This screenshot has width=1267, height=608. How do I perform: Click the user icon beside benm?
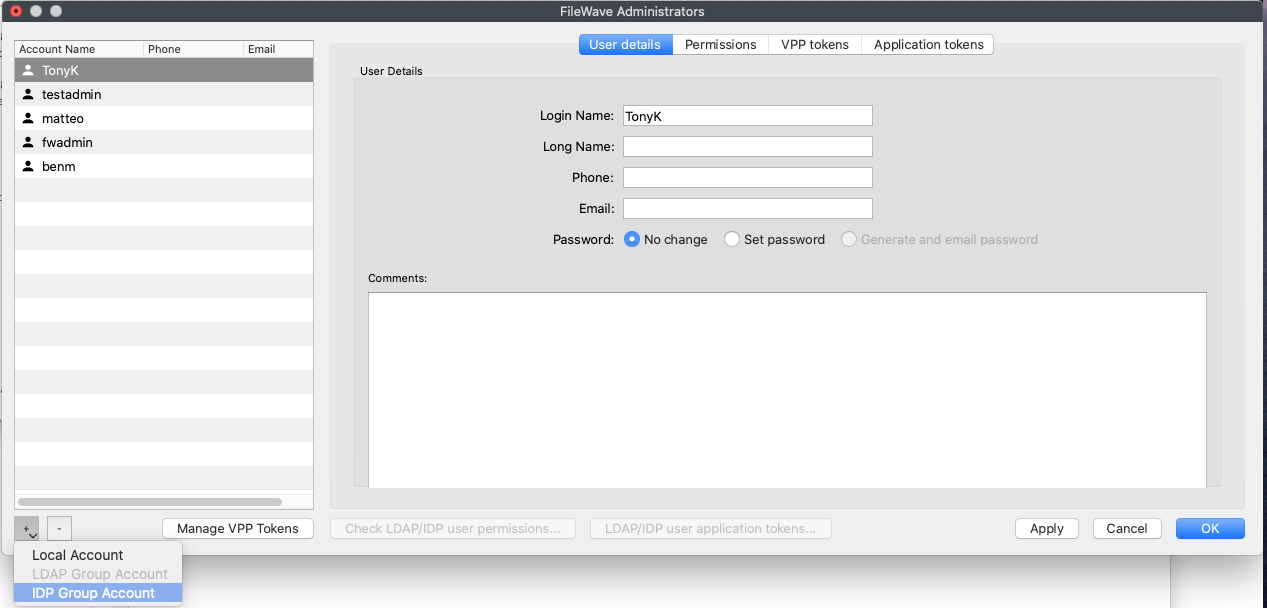[x=28, y=167]
